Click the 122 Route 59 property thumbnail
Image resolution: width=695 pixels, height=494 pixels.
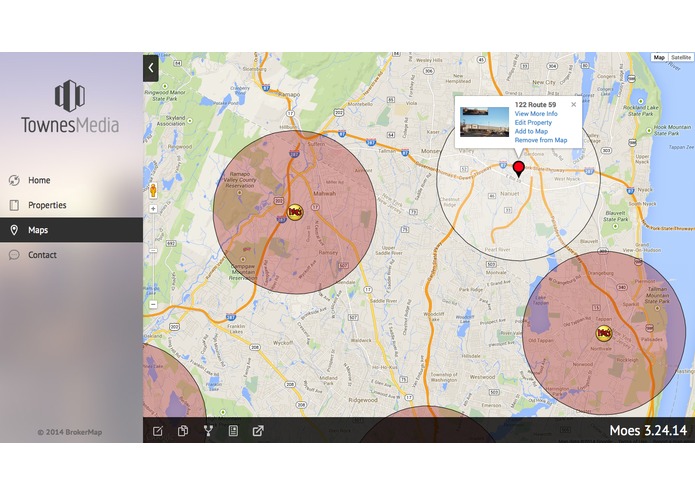click(x=484, y=122)
